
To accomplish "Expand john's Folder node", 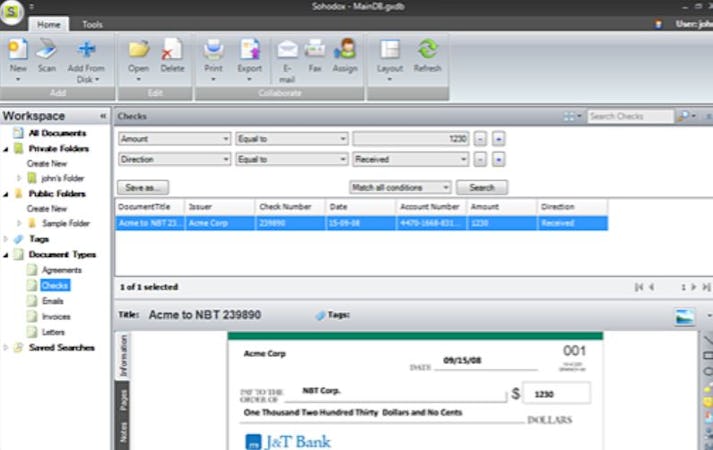I will 19,178.
